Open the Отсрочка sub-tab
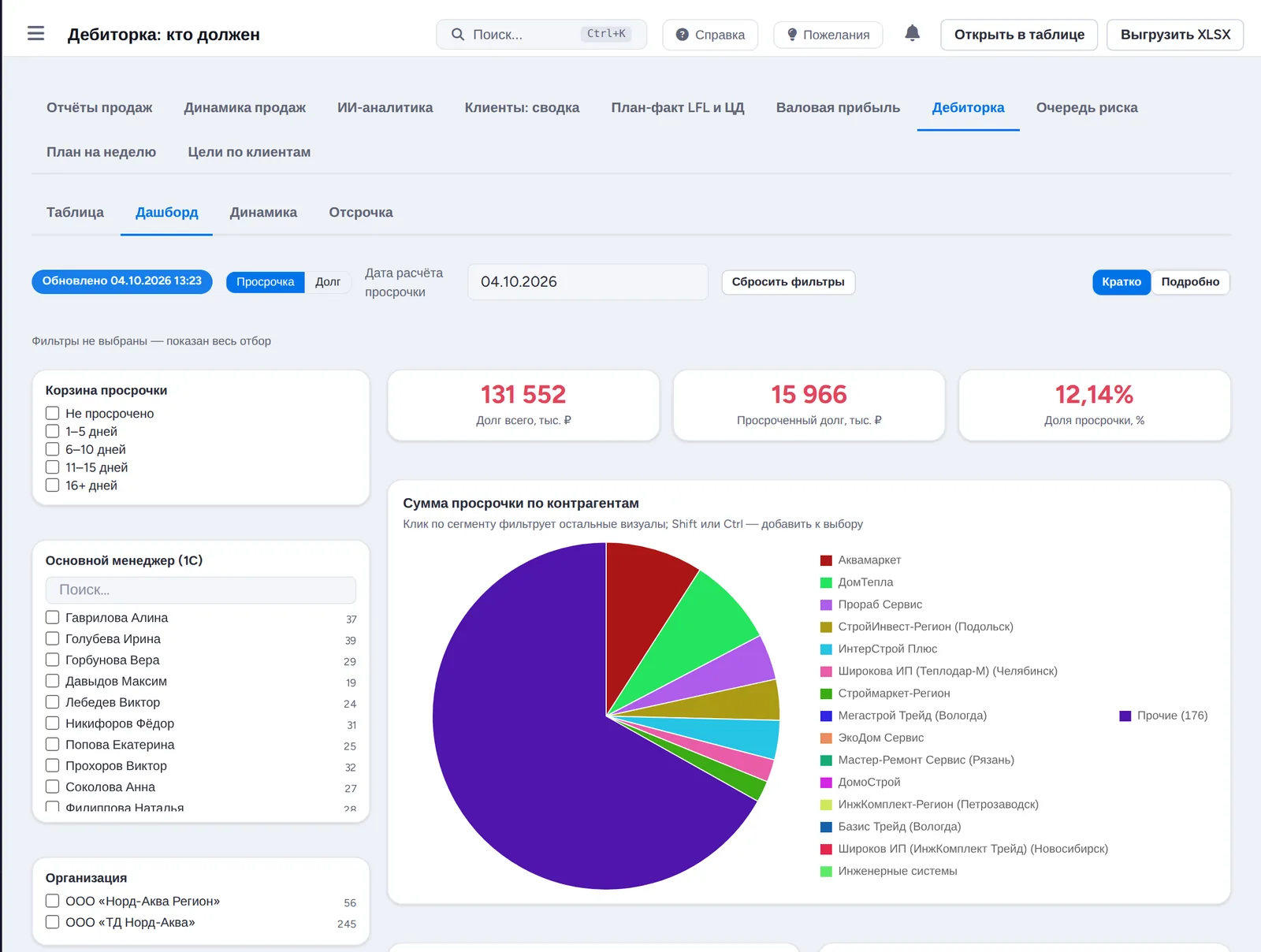 pos(361,213)
